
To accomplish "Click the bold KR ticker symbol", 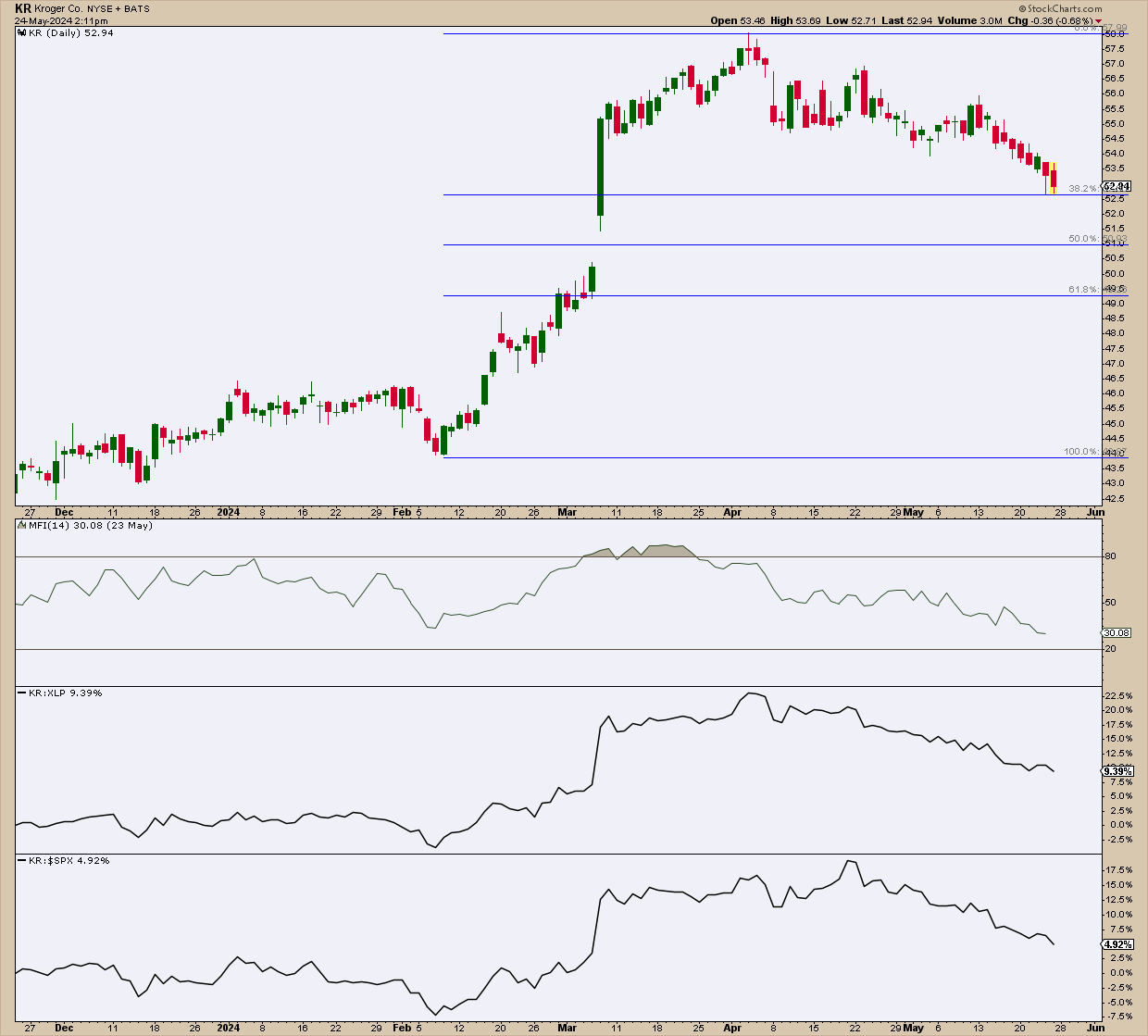I will tap(23, 8).
